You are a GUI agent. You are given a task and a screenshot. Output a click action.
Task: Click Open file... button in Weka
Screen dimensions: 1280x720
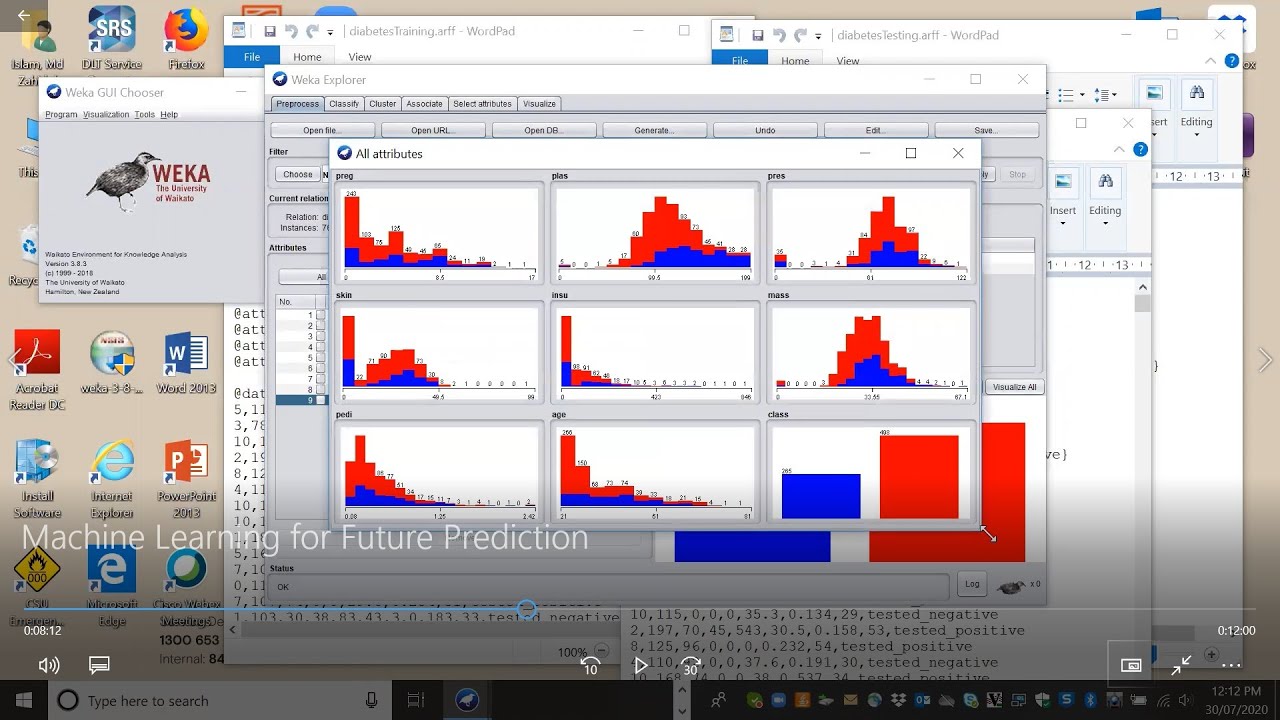322,130
